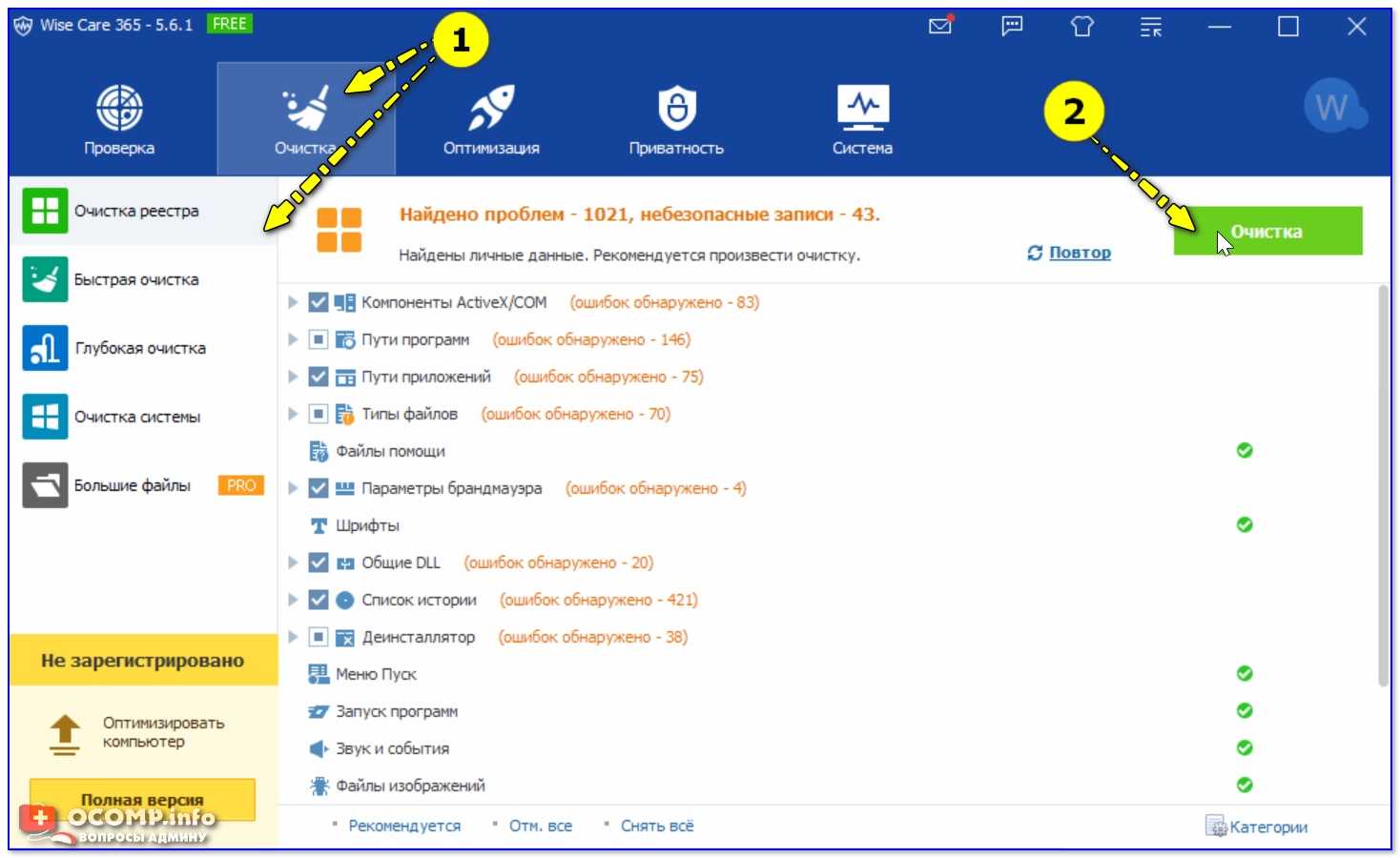Uncheck the Общие DLL checkbox
This screenshot has width=1400, height=858.
click(x=319, y=563)
